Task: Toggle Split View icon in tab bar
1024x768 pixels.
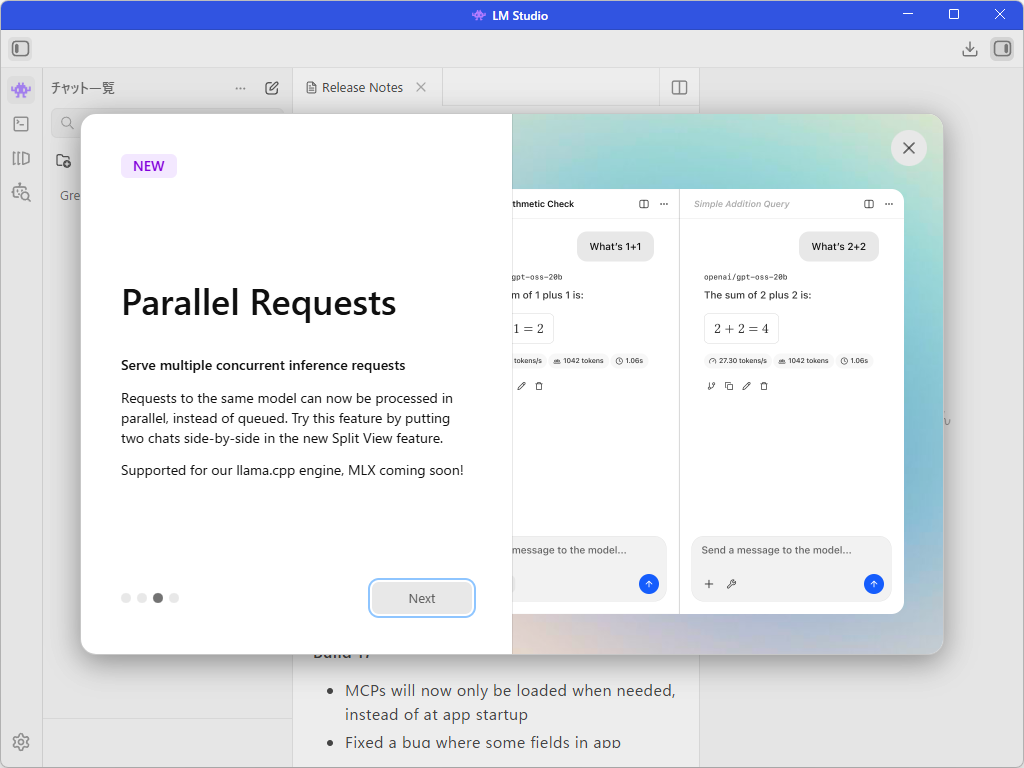Action: (679, 88)
